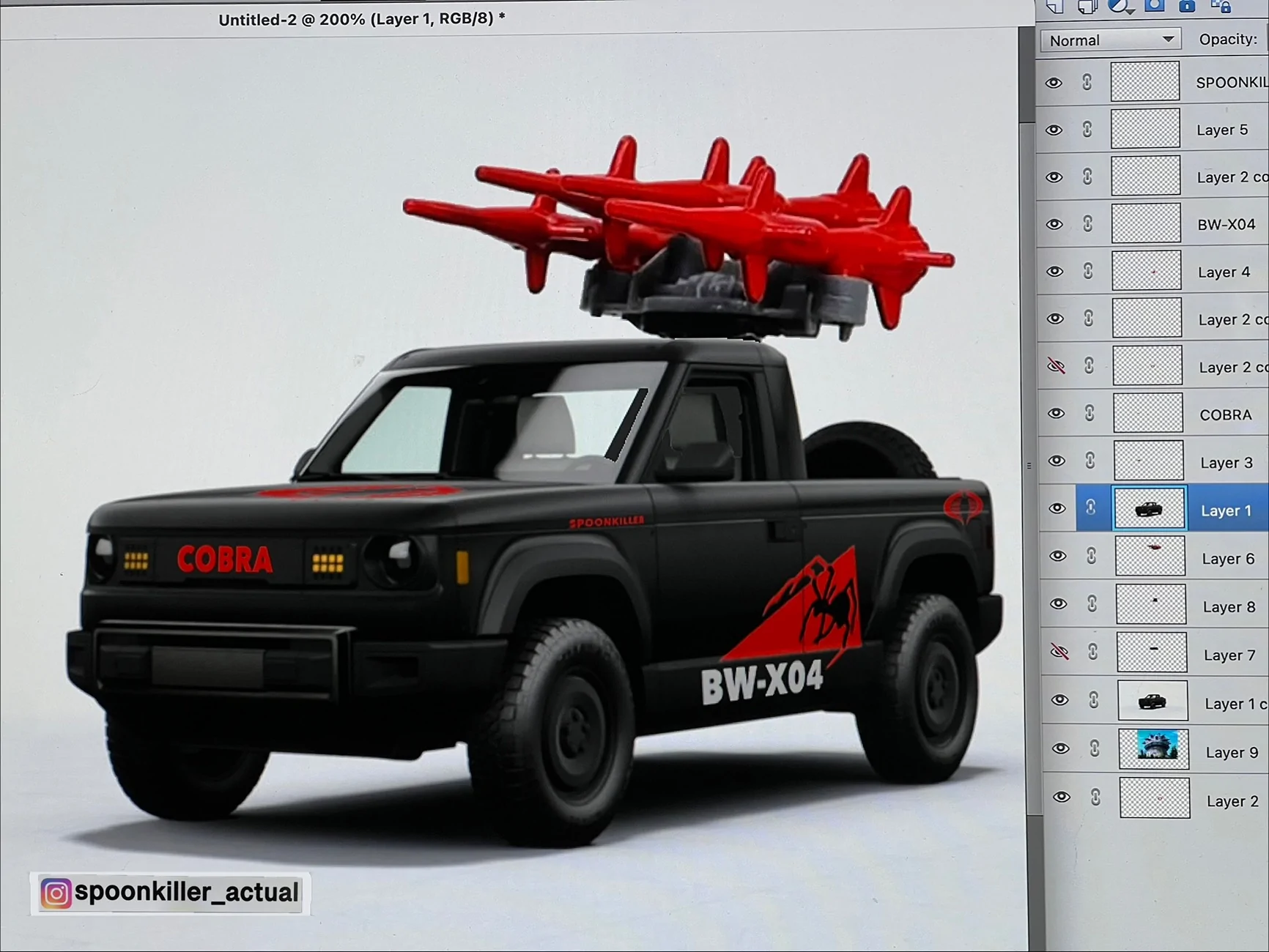The width and height of the screenshot is (1269, 952).
Task: Click the link icon on Layer 8
Action: point(1092,604)
